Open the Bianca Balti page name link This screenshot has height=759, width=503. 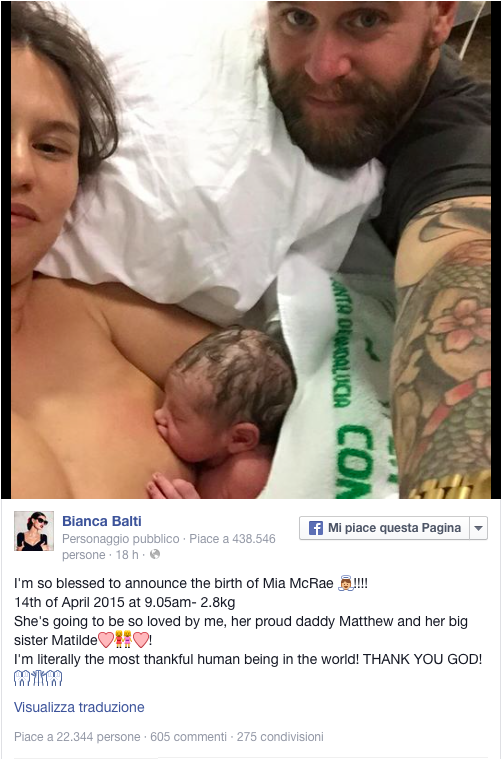click(102, 521)
